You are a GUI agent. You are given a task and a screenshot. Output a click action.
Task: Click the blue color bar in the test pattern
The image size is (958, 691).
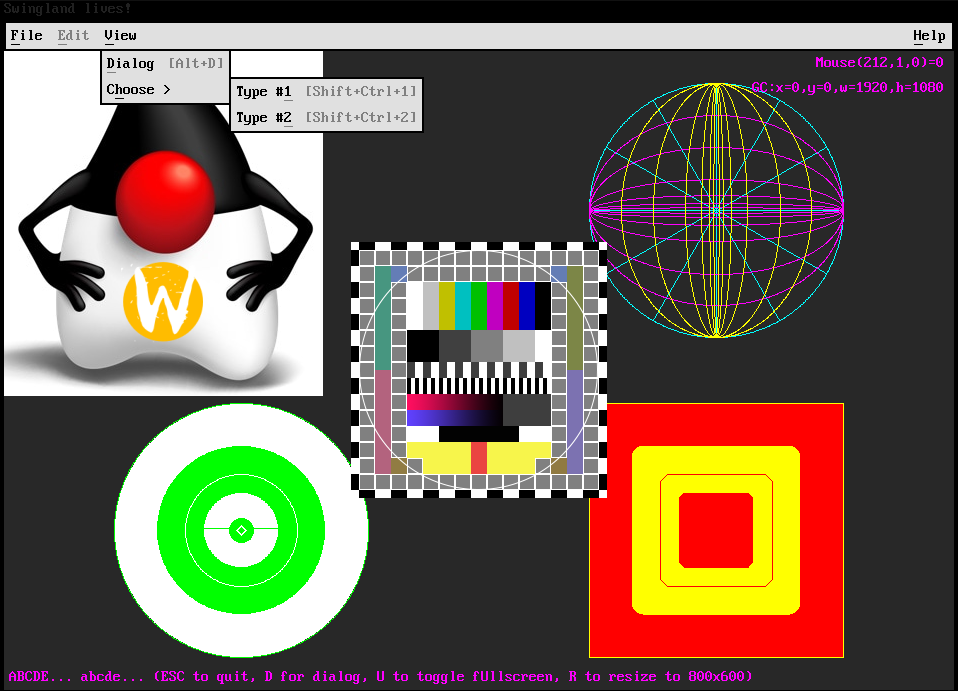click(527, 305)
